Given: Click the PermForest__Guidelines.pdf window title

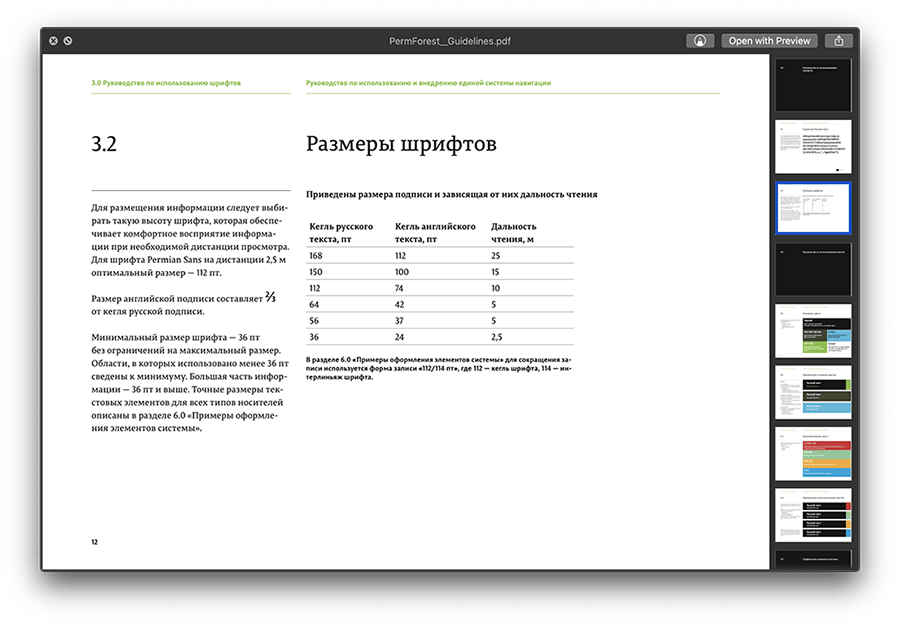Looking at the screenshot, I should pos(449,41).
